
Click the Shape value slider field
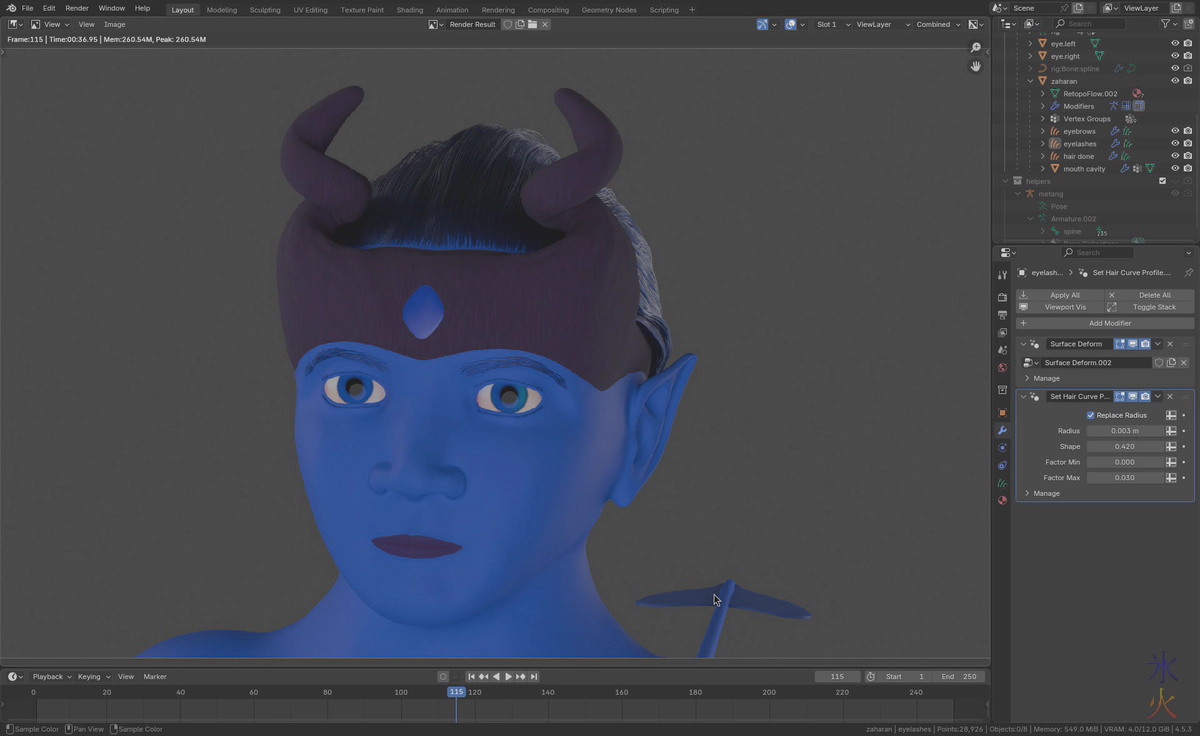point(1125,446)
